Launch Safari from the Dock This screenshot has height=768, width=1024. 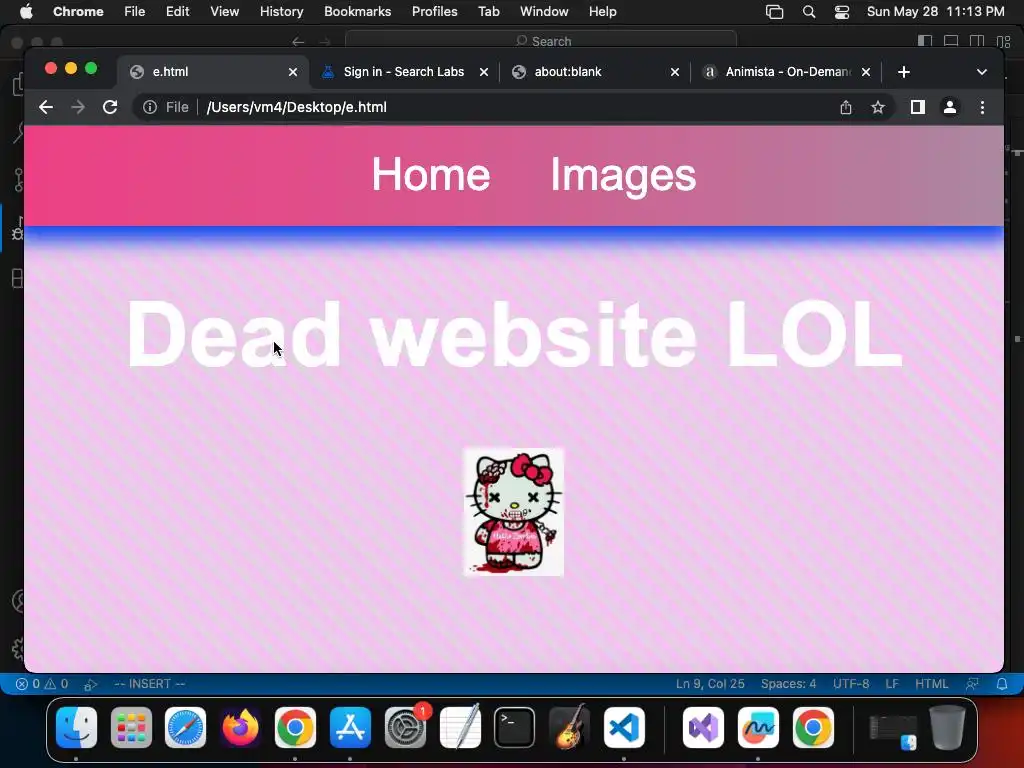185,727
